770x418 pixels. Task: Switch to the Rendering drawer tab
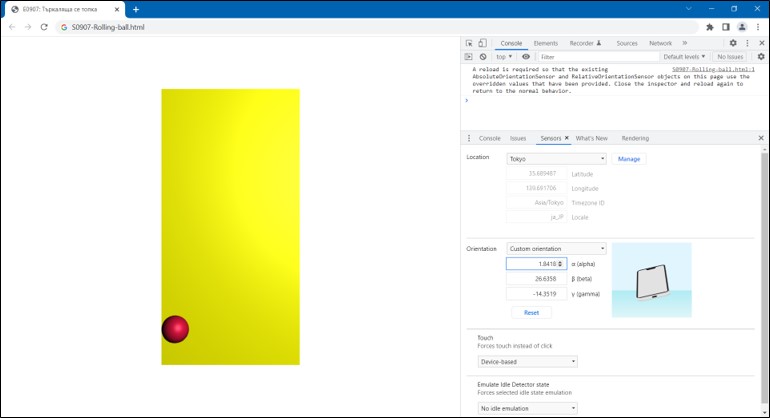tap(635, 138)
